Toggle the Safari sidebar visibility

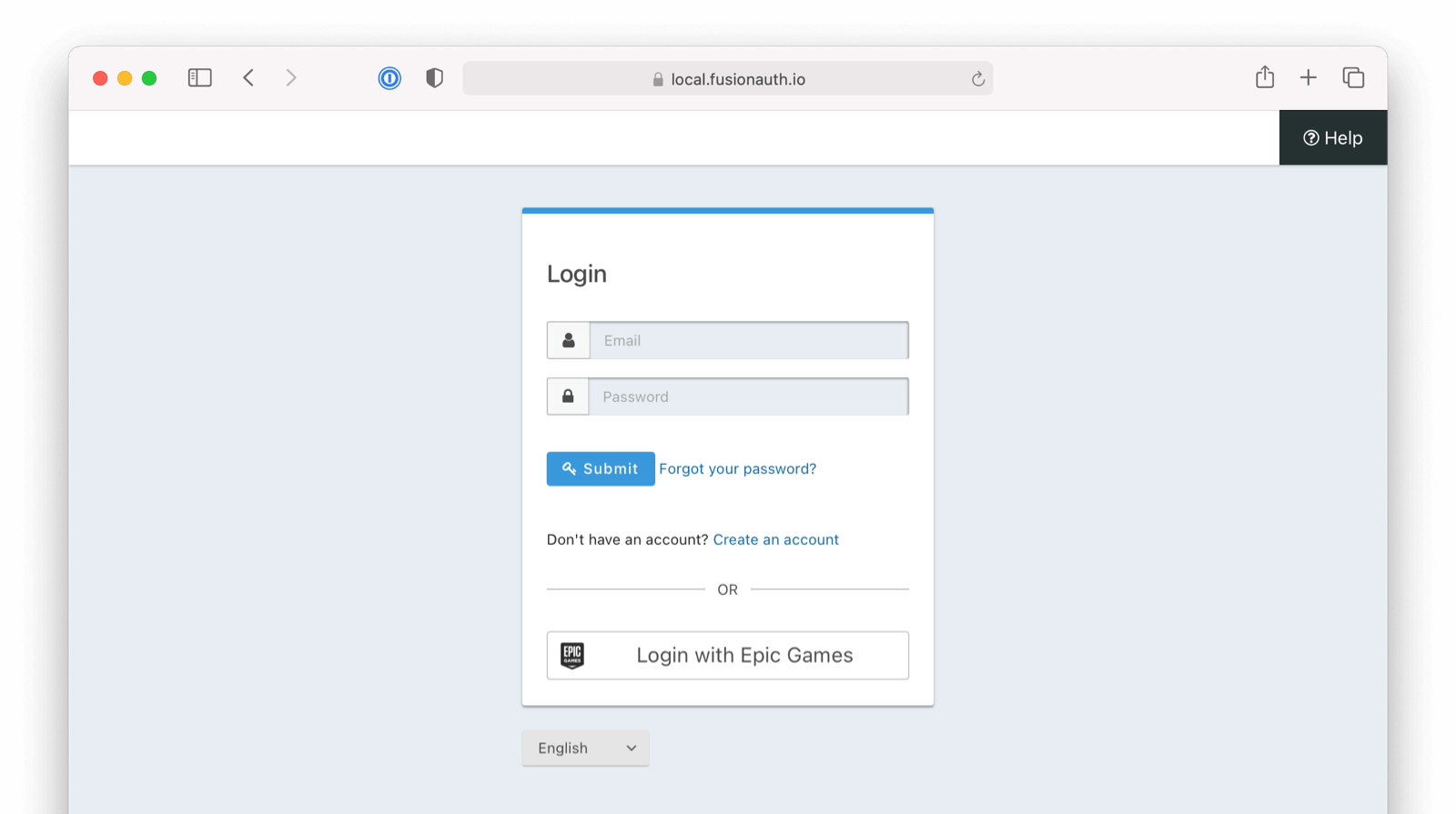pos(199,77)
